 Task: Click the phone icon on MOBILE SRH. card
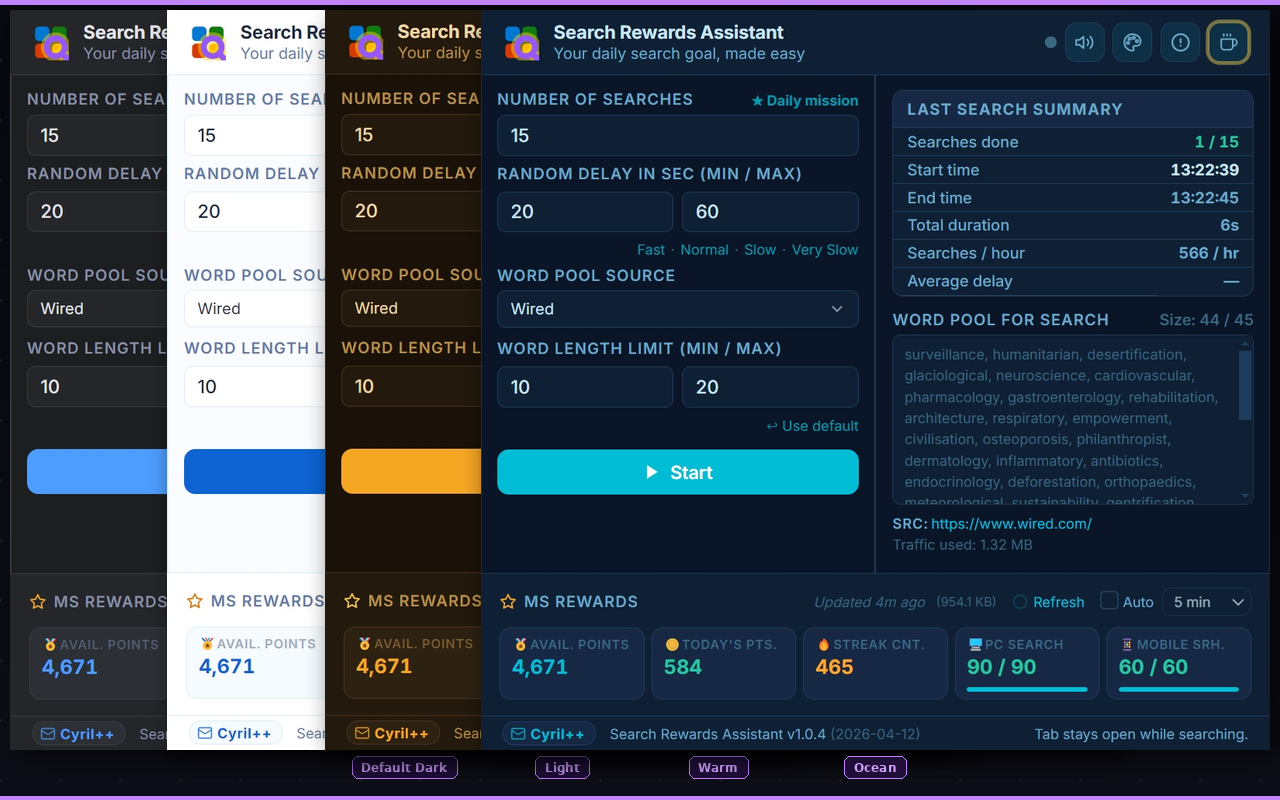(1127, 645)
